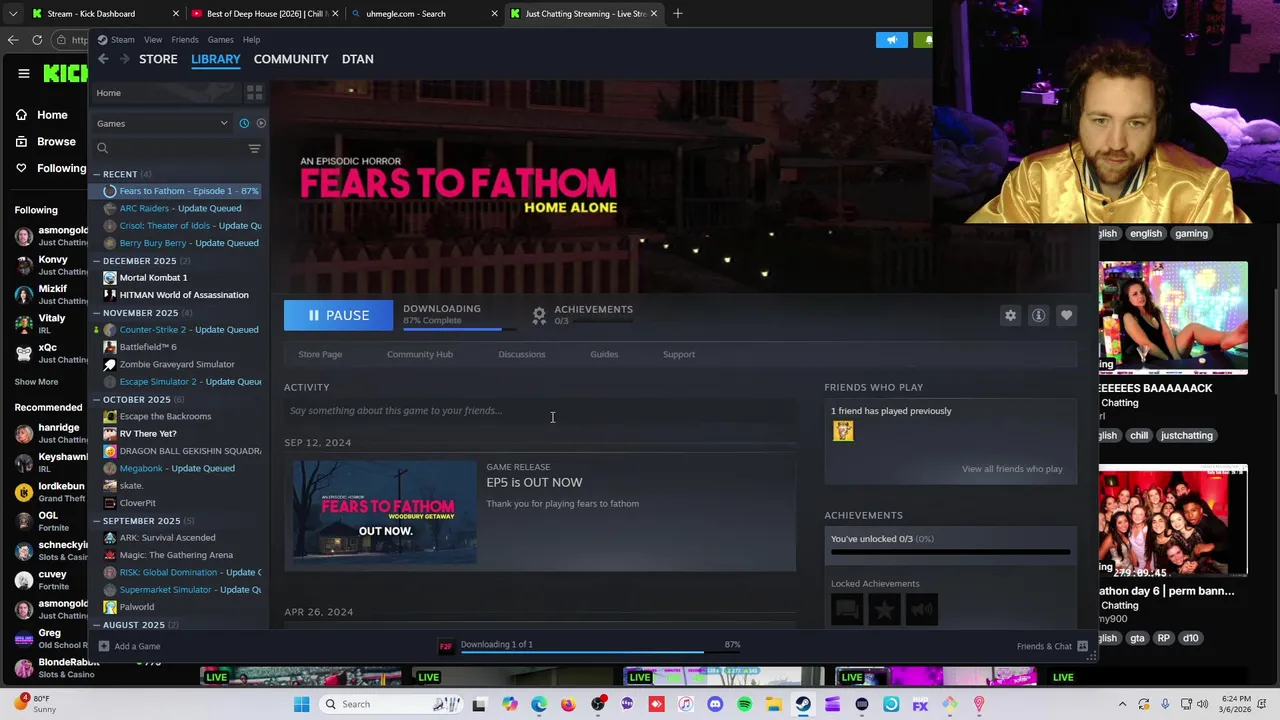Open Games menu in Steam
1280x720 pixels.
[x=220, y=40]
